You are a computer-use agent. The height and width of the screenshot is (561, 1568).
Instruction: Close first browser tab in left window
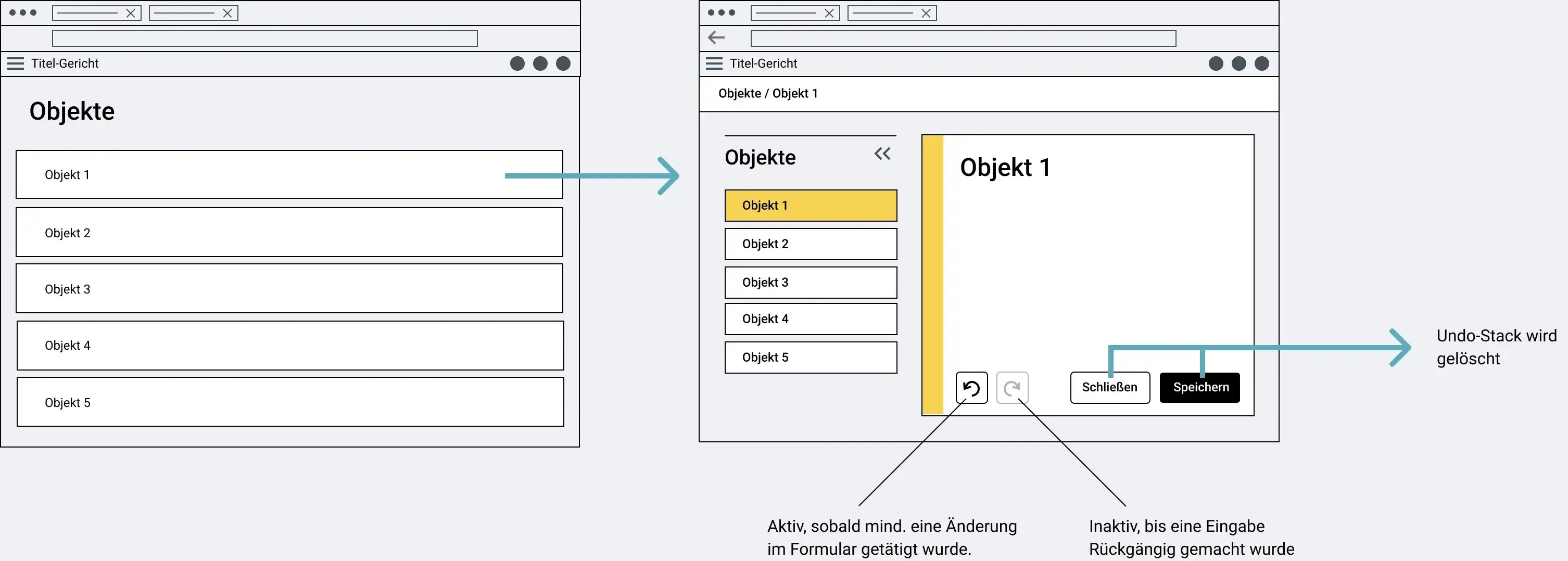coord(130,14)
